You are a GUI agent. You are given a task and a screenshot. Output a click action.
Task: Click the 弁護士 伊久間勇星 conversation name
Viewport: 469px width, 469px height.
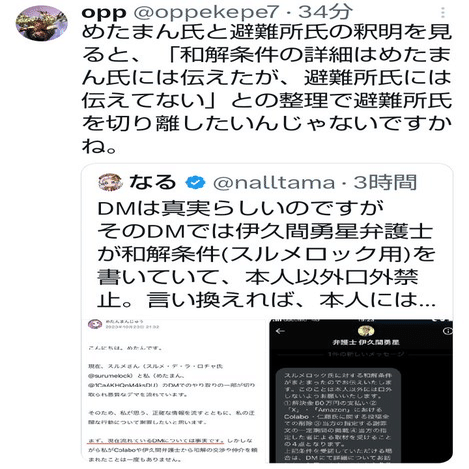click(x=366, y=342)
